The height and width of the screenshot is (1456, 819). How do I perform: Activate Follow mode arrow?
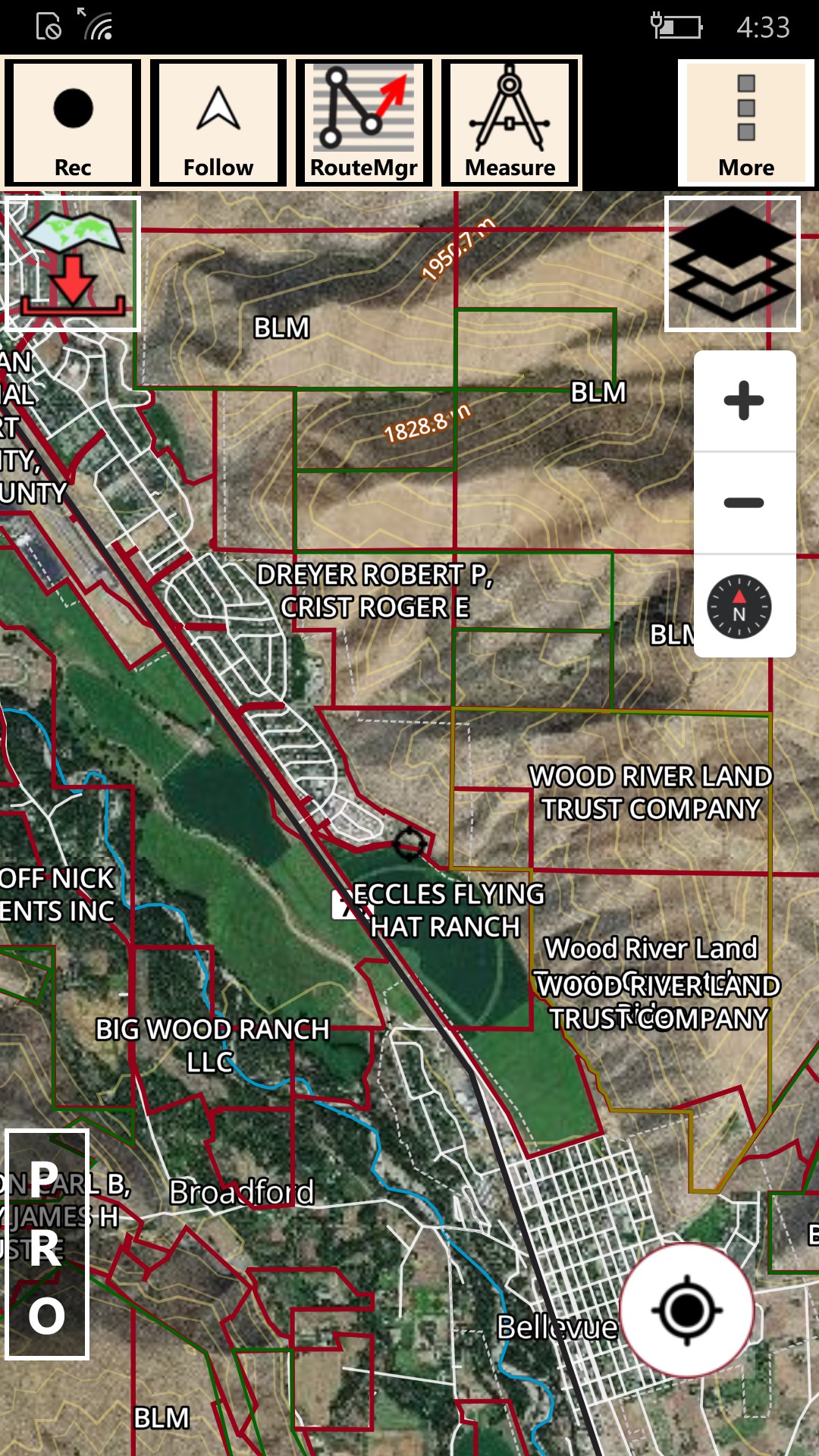218,123
